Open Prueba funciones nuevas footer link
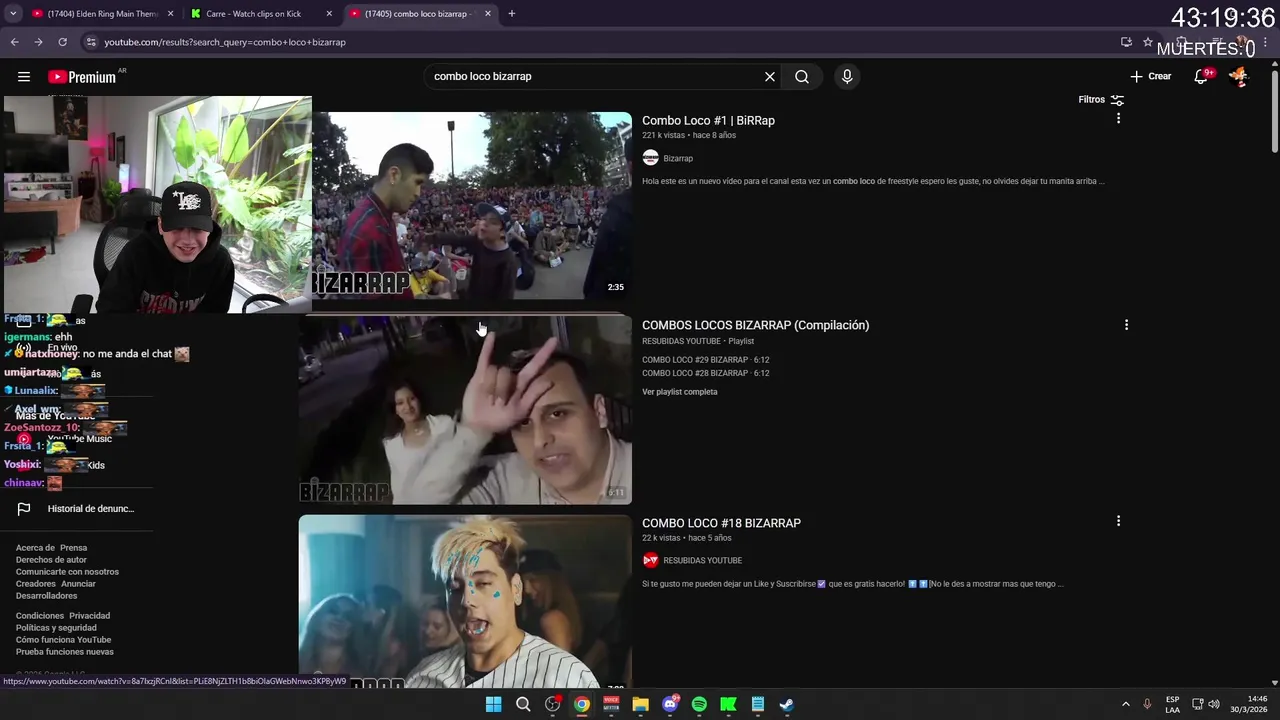This screenshot has height=720, width=1280. pos(65,652)
